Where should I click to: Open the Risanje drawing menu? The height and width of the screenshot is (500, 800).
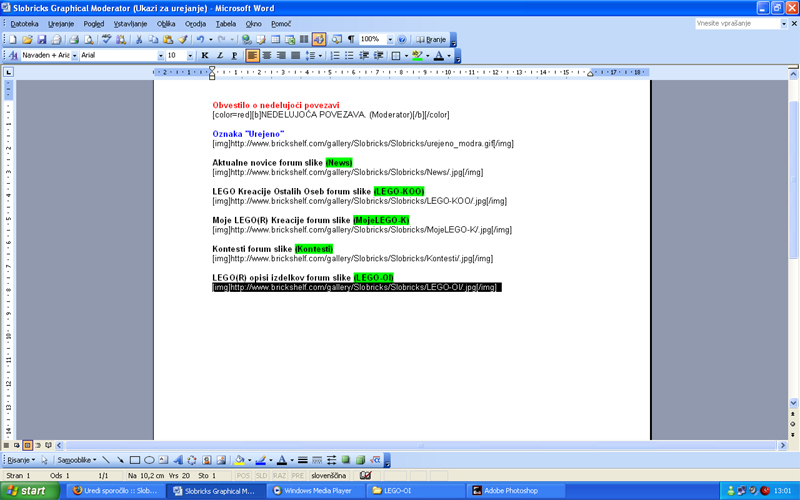point(21,460)
